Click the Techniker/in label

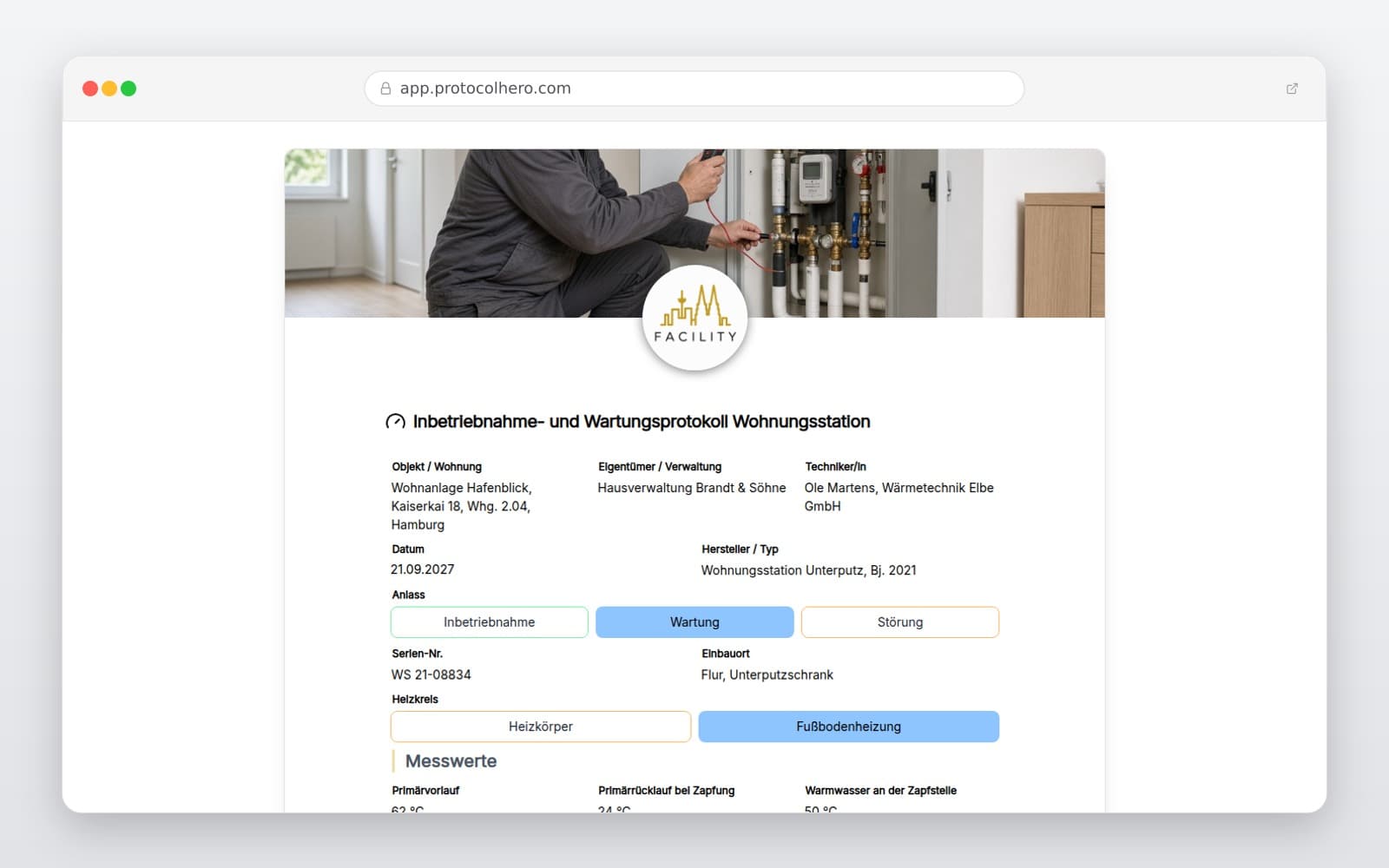[x=836, y=467]
